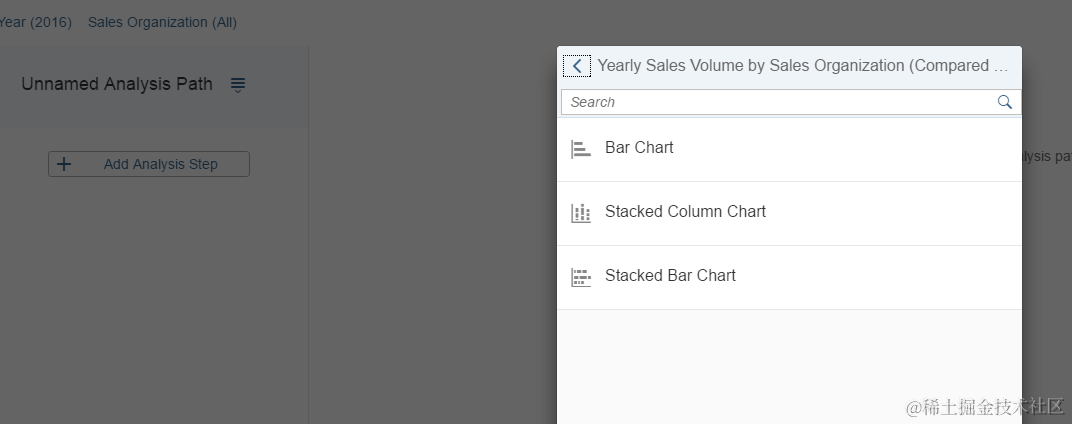Click the empty area below the chart list
This screenshot has width=1072, height=424.
789,365
